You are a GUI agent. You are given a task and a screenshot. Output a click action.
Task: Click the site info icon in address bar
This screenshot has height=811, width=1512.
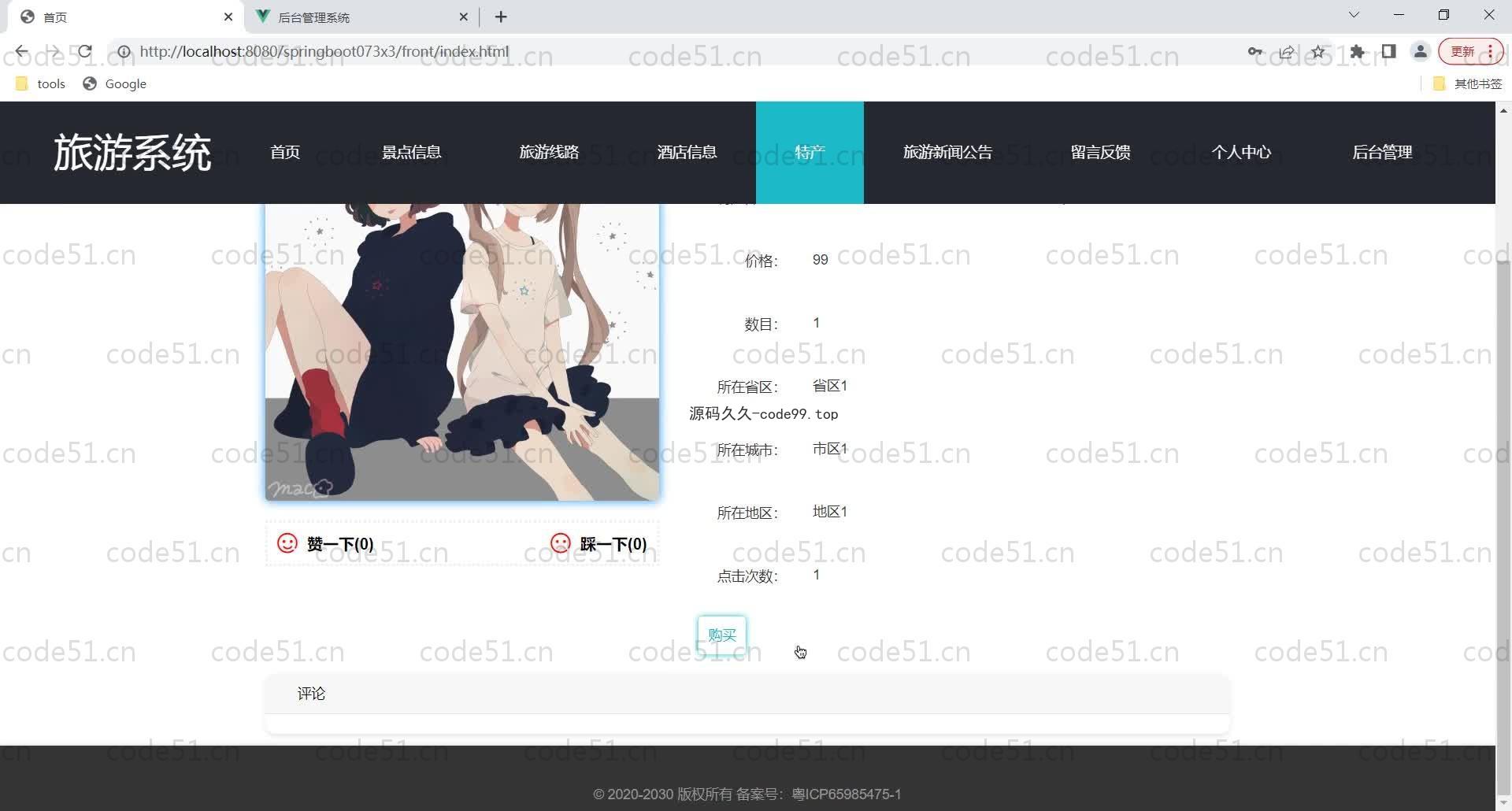click(124, 52)
